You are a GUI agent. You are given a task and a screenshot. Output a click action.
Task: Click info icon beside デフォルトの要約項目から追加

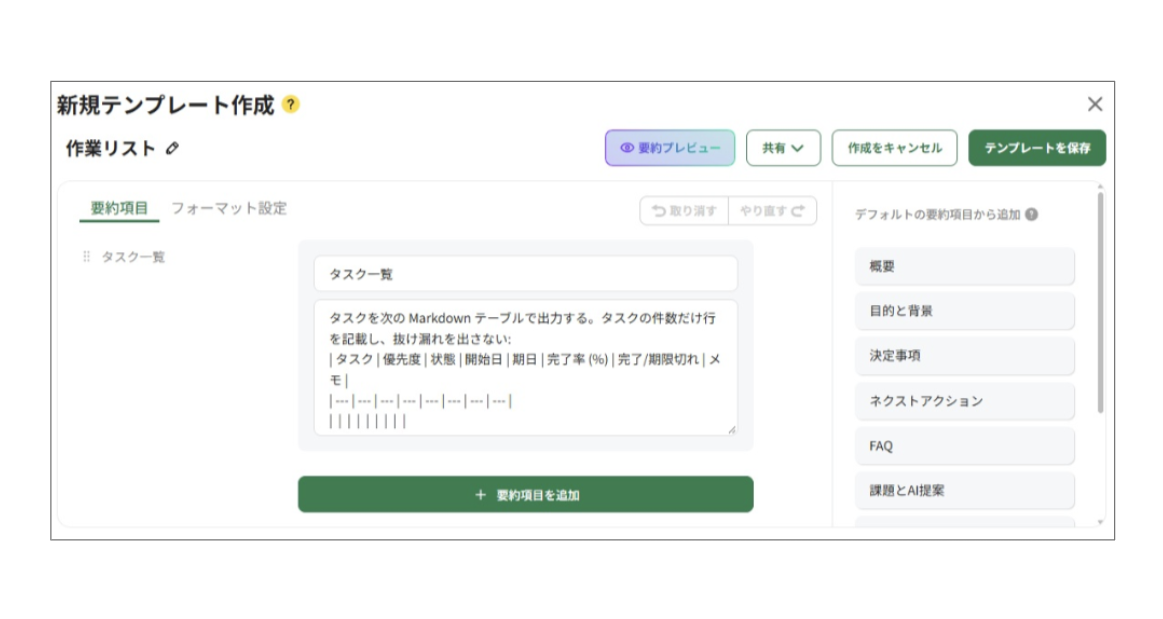1031,214
